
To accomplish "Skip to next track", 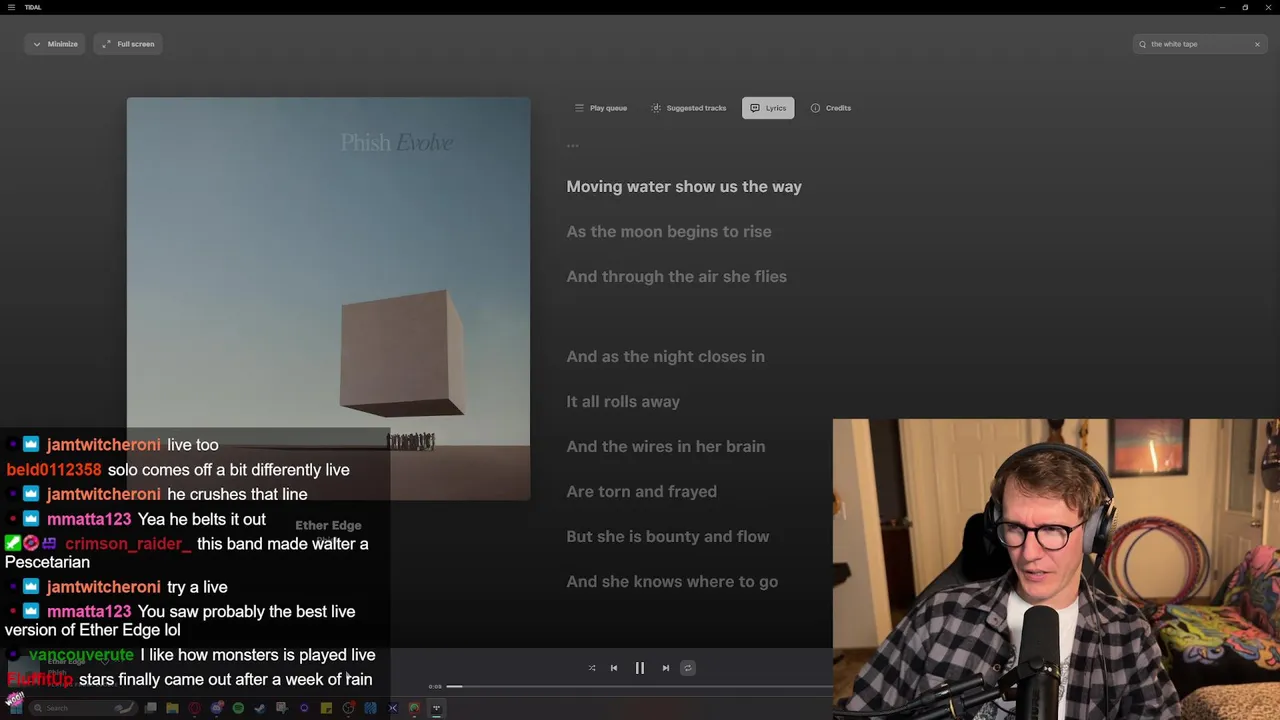I will click(666, 668).
